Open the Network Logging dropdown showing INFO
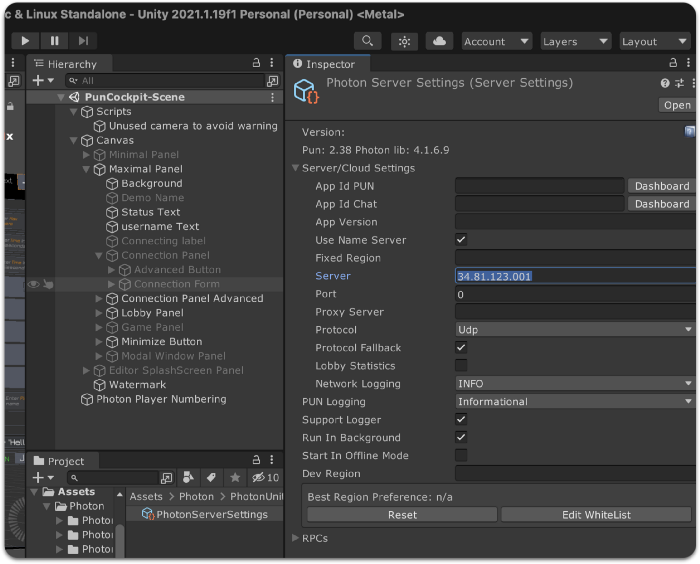 click(x=575, y=384)
